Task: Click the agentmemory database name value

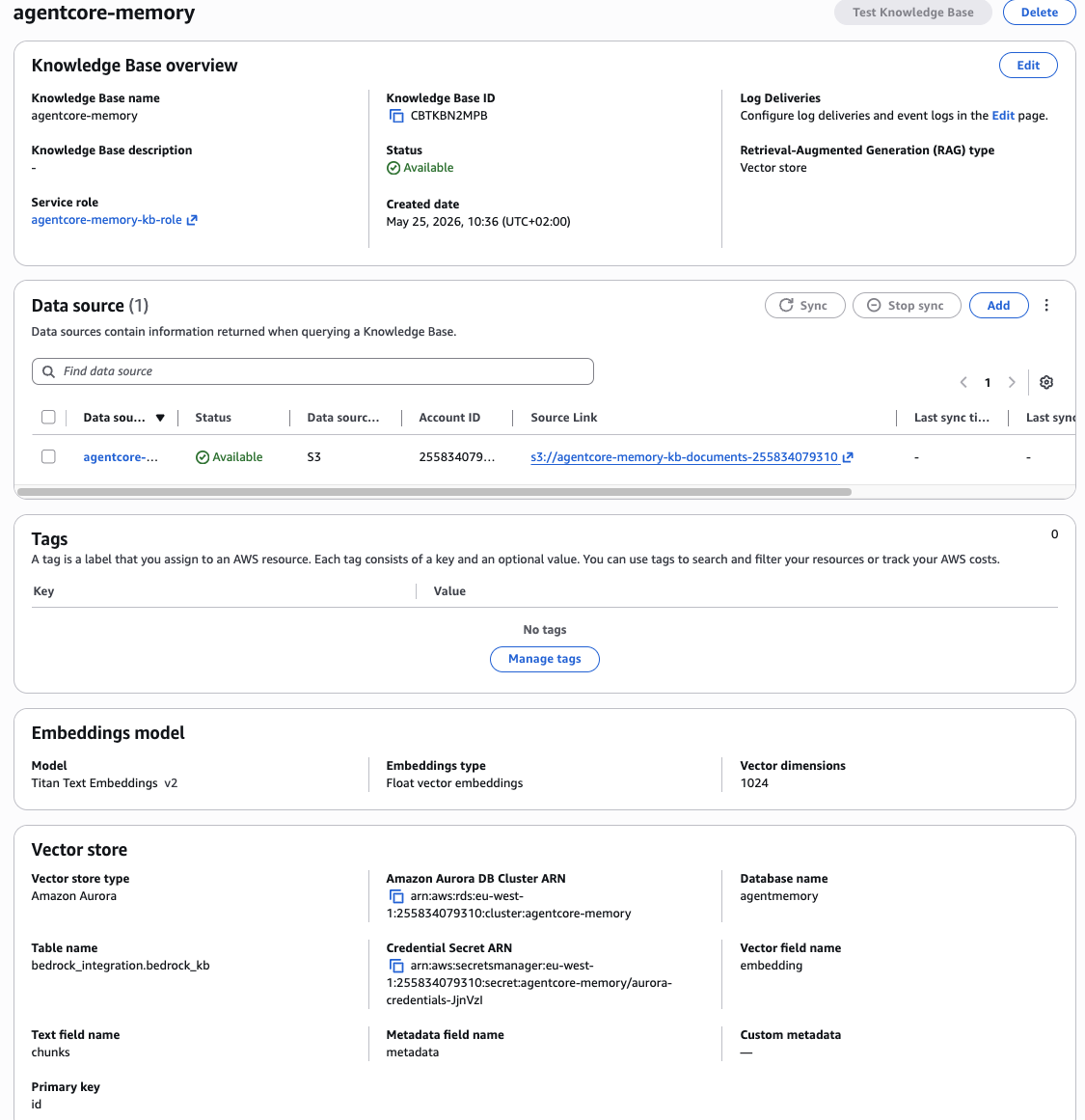Action: pos(779,896)
